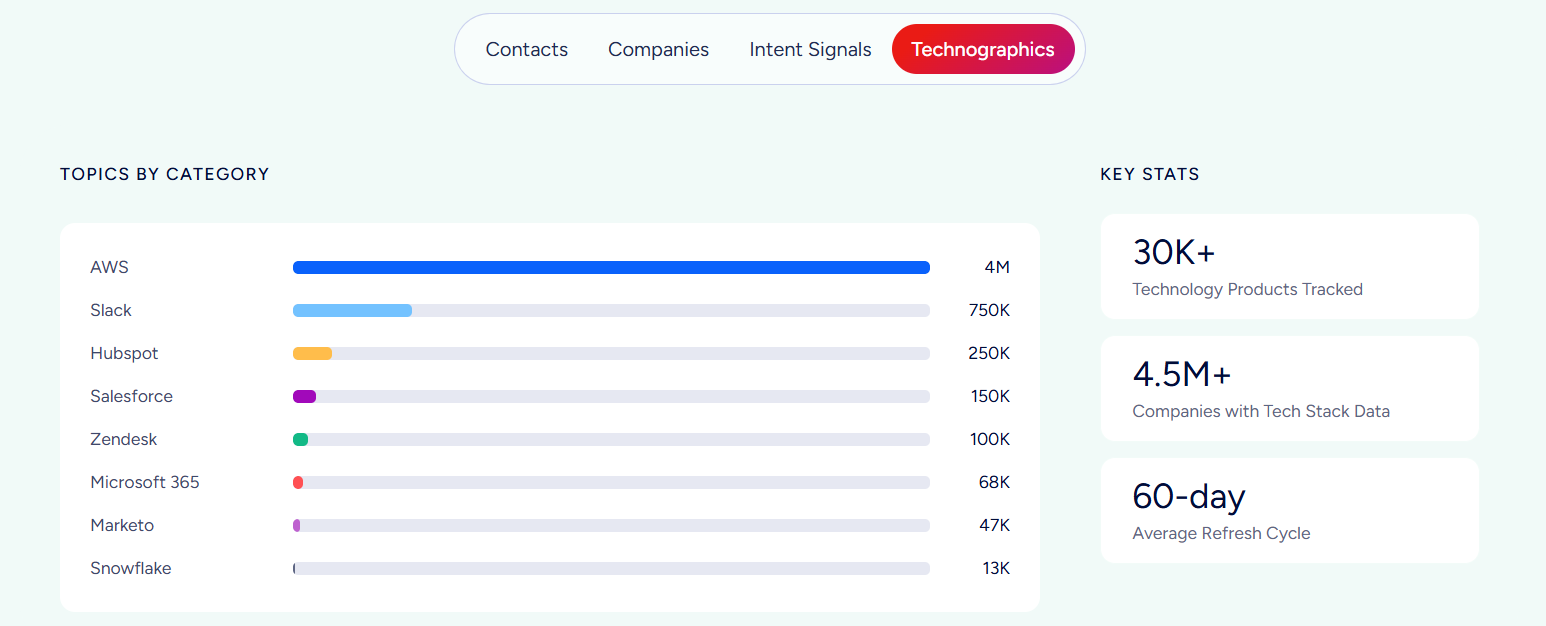Click the 100K value for Zendesk
1546x626 pixels.
[x=991, y=439]
